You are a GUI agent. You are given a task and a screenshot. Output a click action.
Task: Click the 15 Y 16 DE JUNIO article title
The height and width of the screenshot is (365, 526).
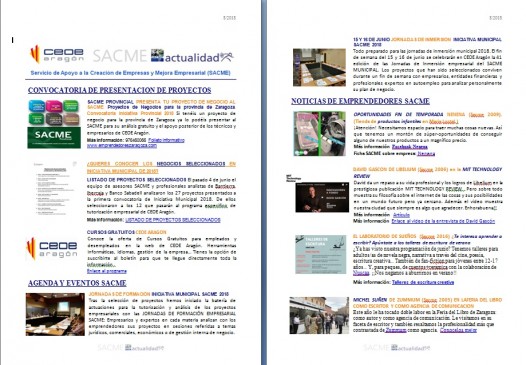click(427, 42)
